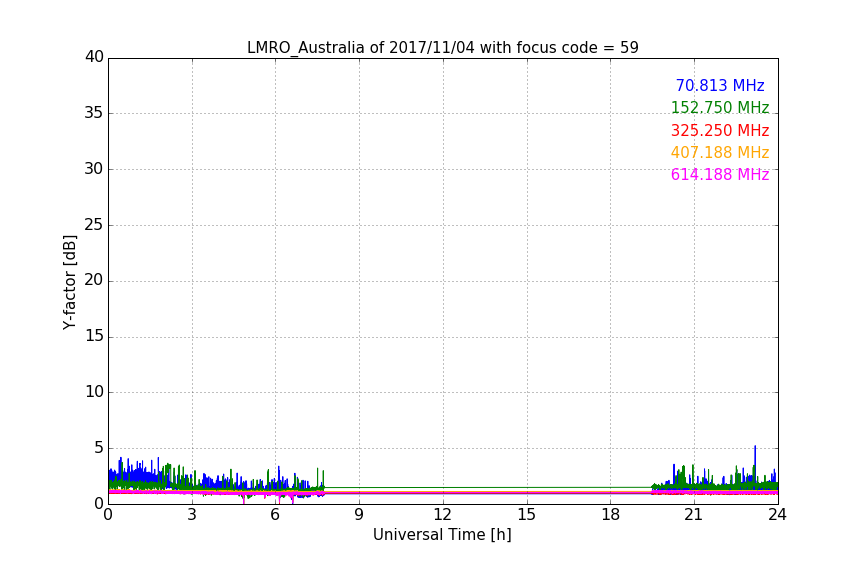Click the x-axis tick label 6
864x576 pixels.
coord(275,515)
